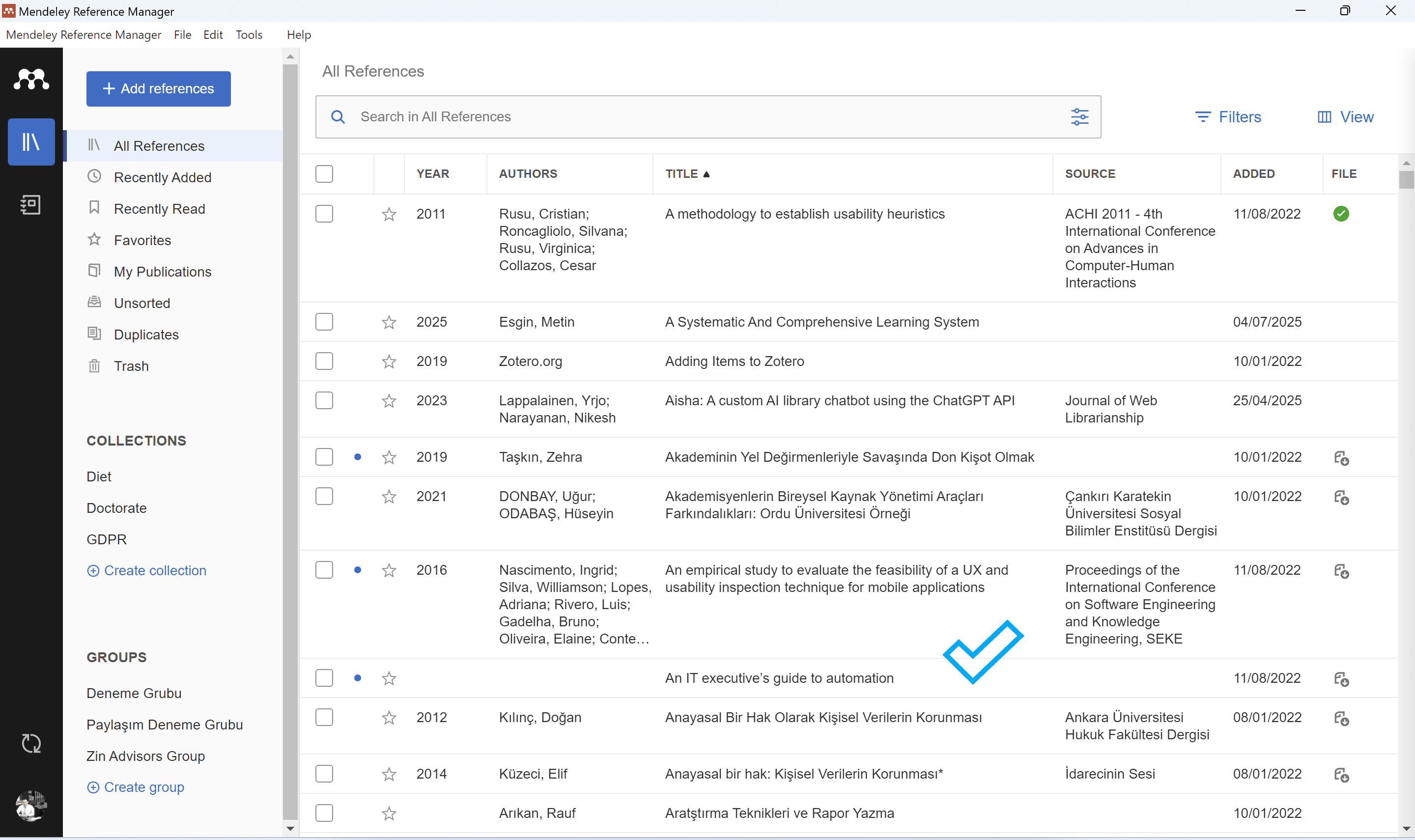Open the View options dropdown
1415x840 pixels.
coord(1345,116)
